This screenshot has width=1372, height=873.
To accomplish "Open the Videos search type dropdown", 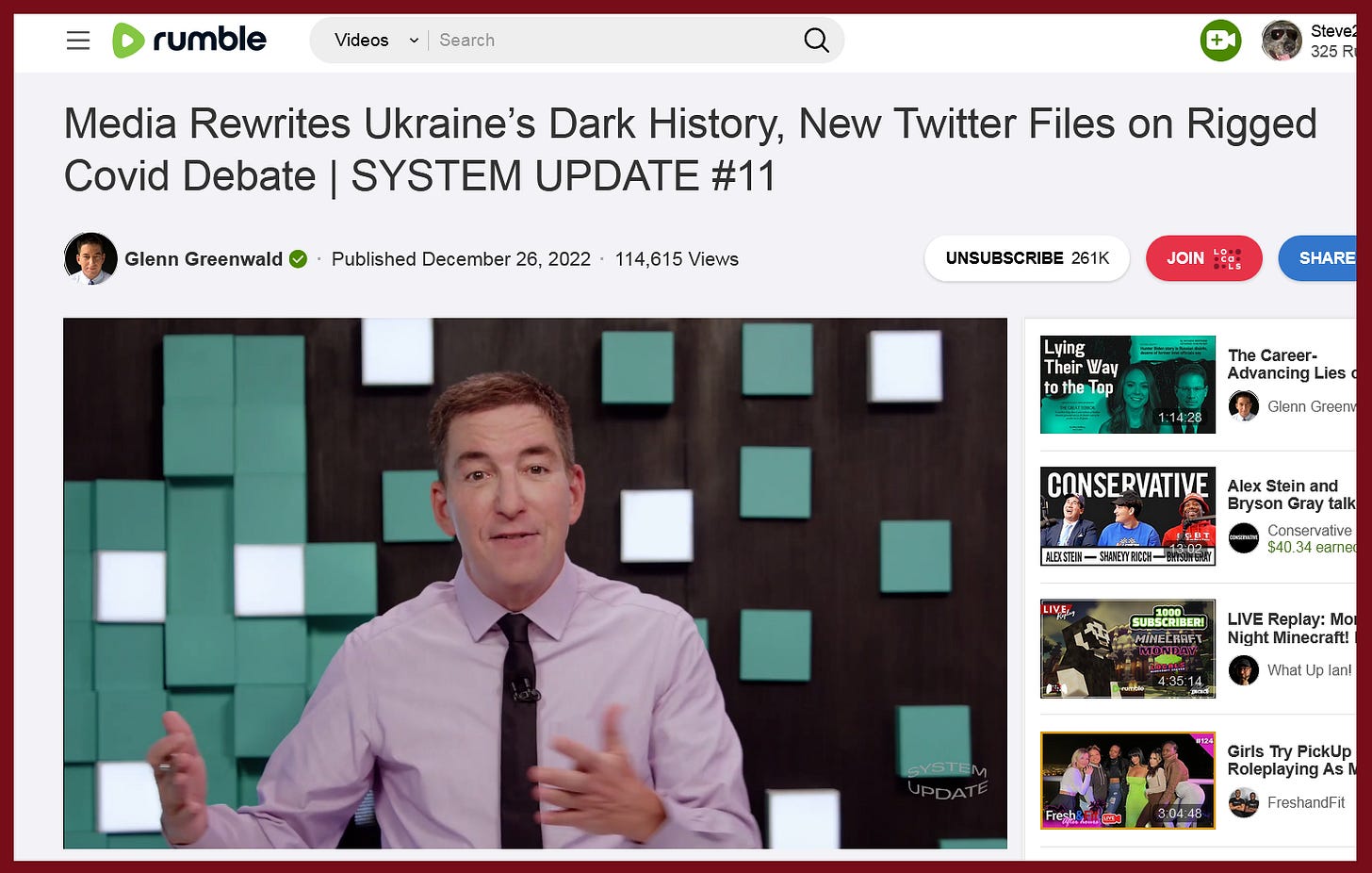I will (375, 40).
